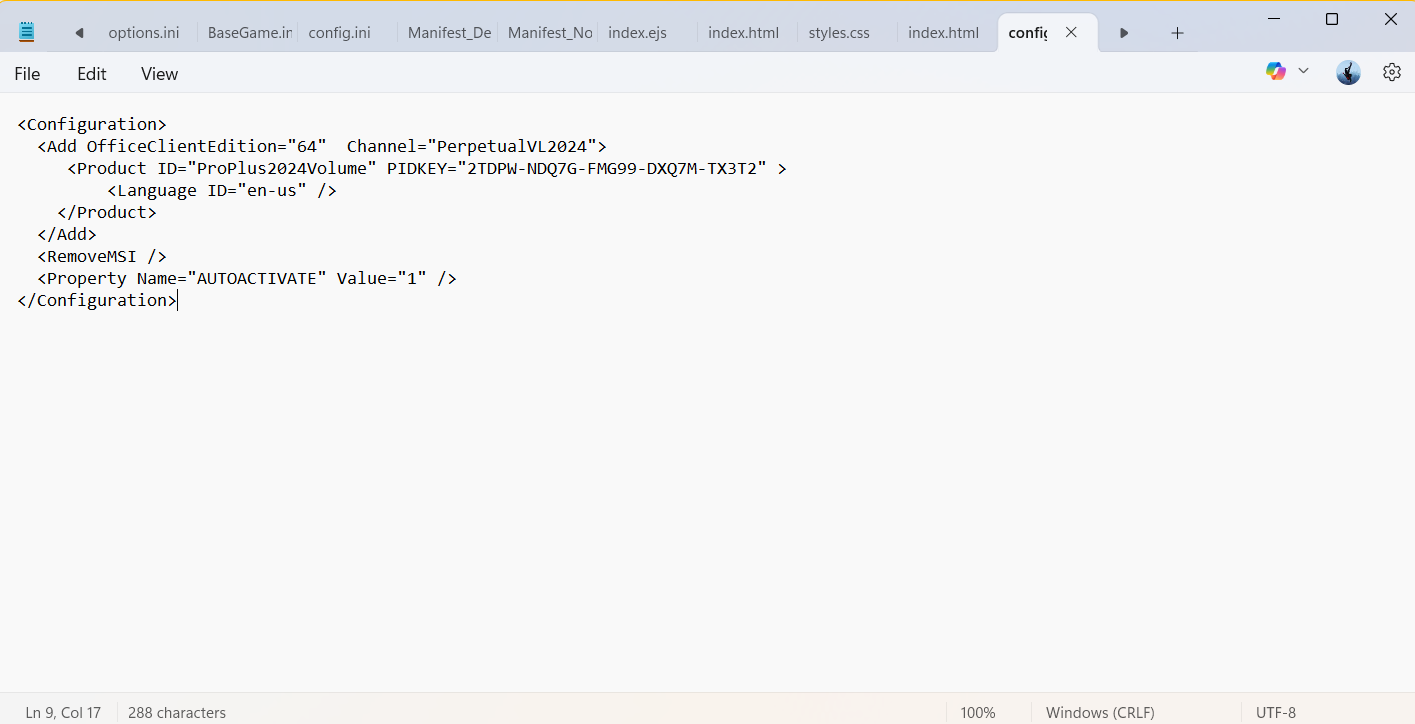Click the </Add> closing tag
Image resolution: width=1415 pixels, height=724 pixels.
[67, 235]
